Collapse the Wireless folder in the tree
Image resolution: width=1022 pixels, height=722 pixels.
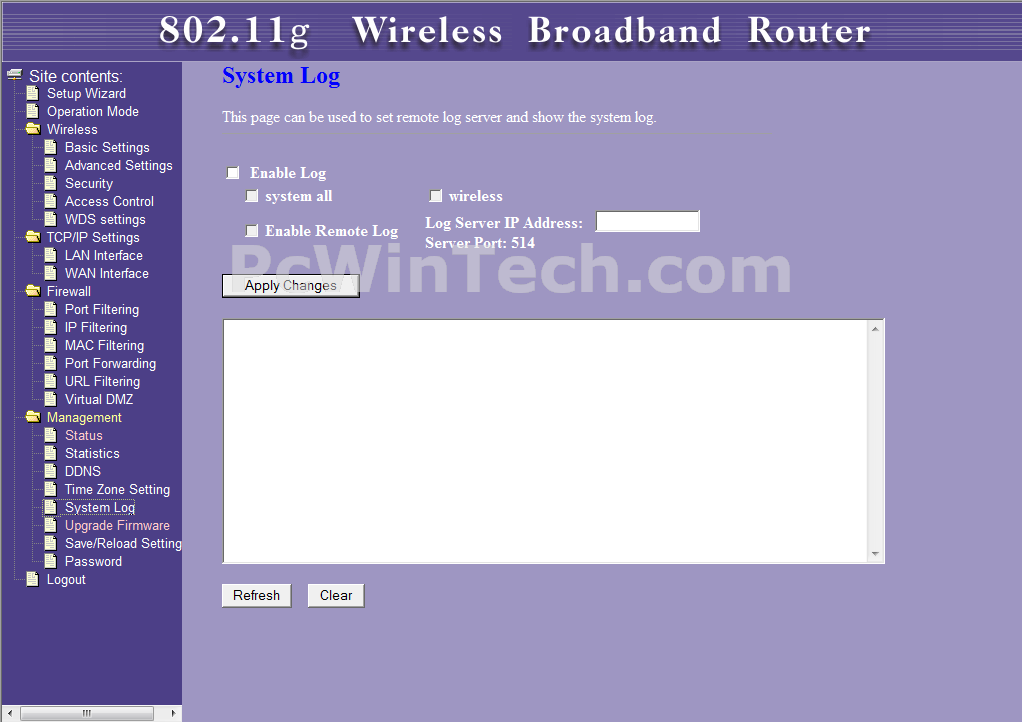click(x=33, y=129)
